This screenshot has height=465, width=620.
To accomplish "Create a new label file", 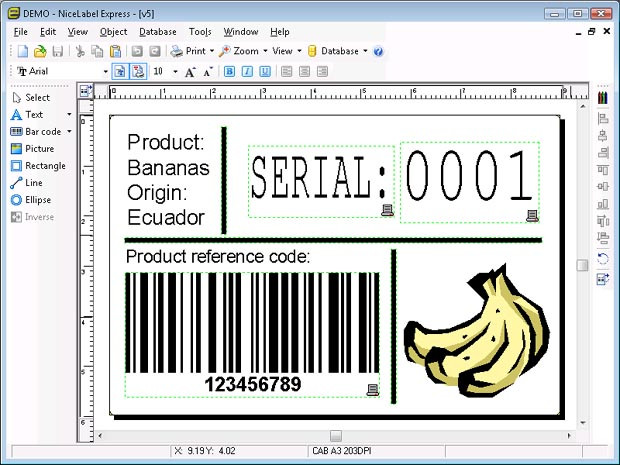I will coord(23,51).
